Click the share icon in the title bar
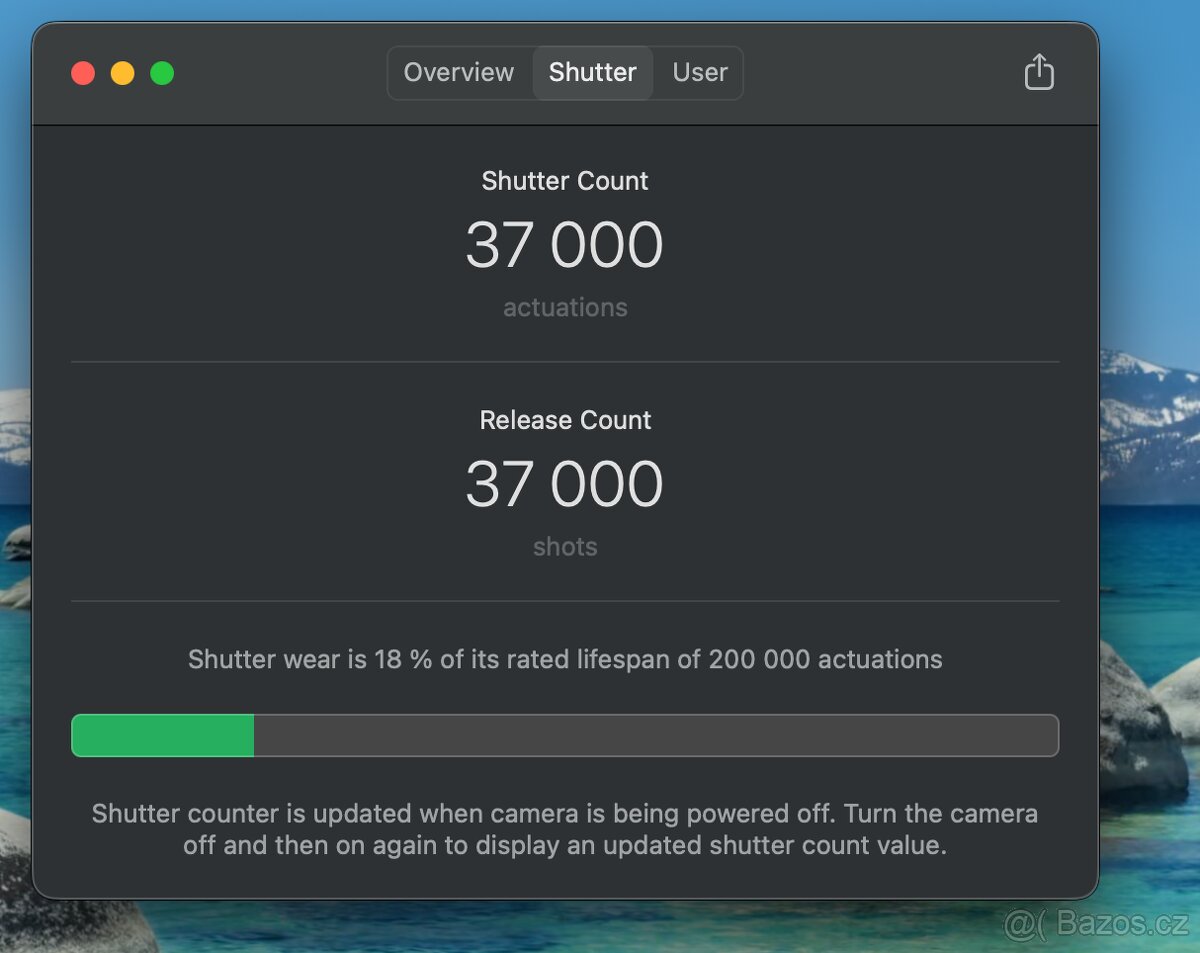This screenshot has height=953, width=1200. point(1039,72)
